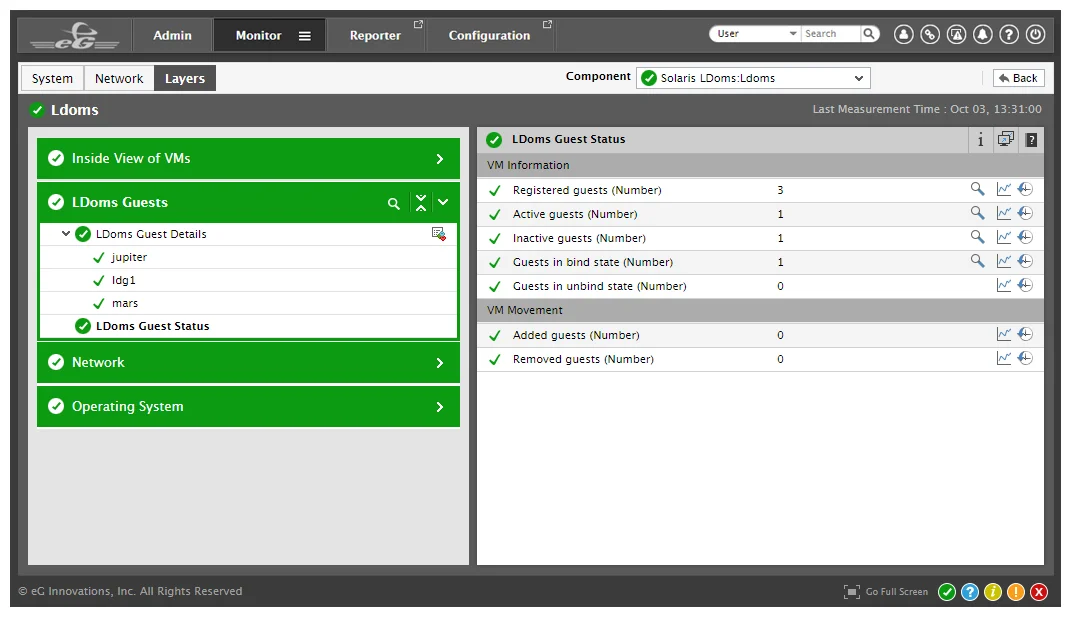Select LDoms Guest Status test in tree

[x=152, y=327]
